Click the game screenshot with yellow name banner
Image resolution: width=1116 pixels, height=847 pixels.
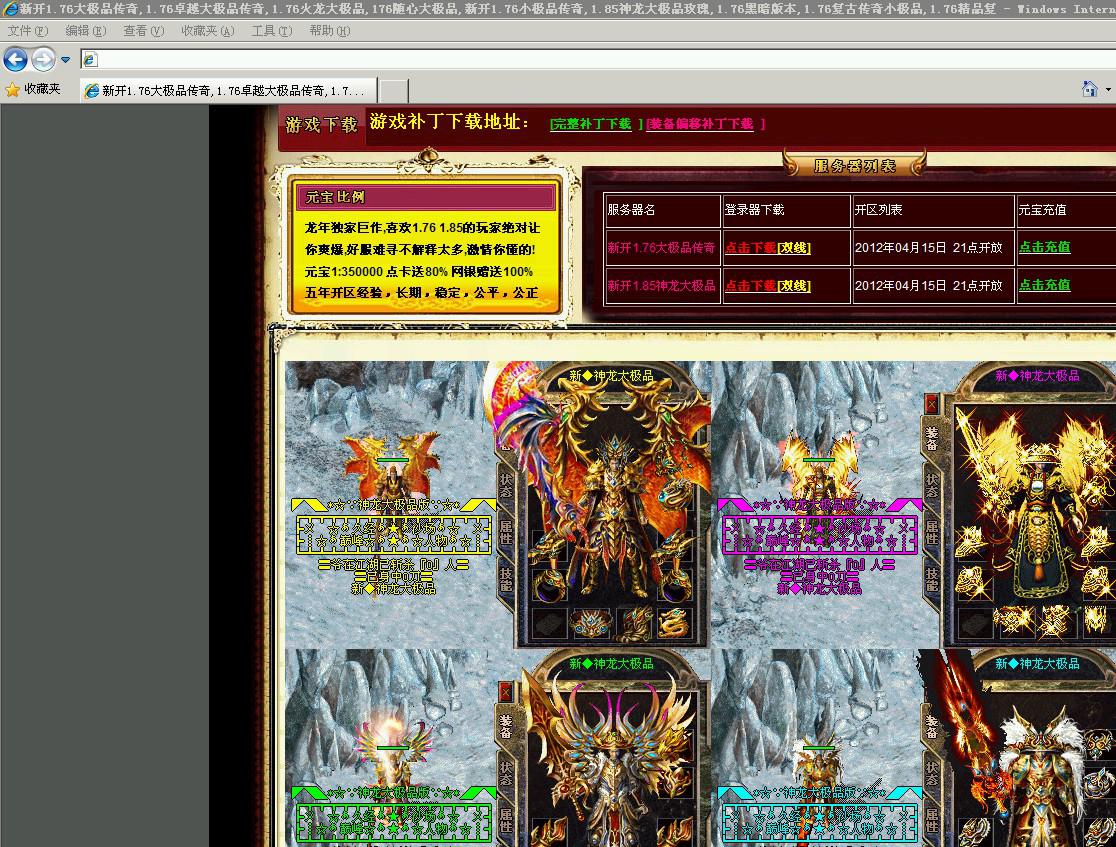tap(498, 504)
